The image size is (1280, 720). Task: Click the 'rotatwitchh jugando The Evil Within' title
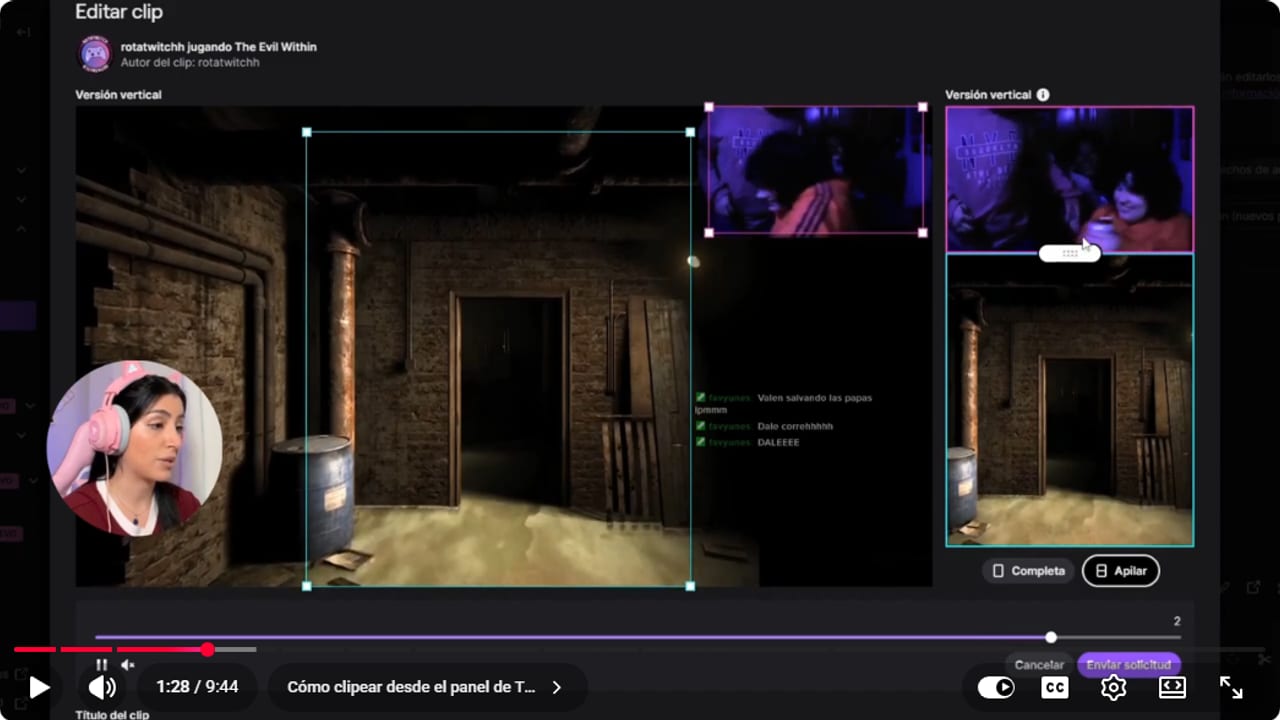click(219, 47)
